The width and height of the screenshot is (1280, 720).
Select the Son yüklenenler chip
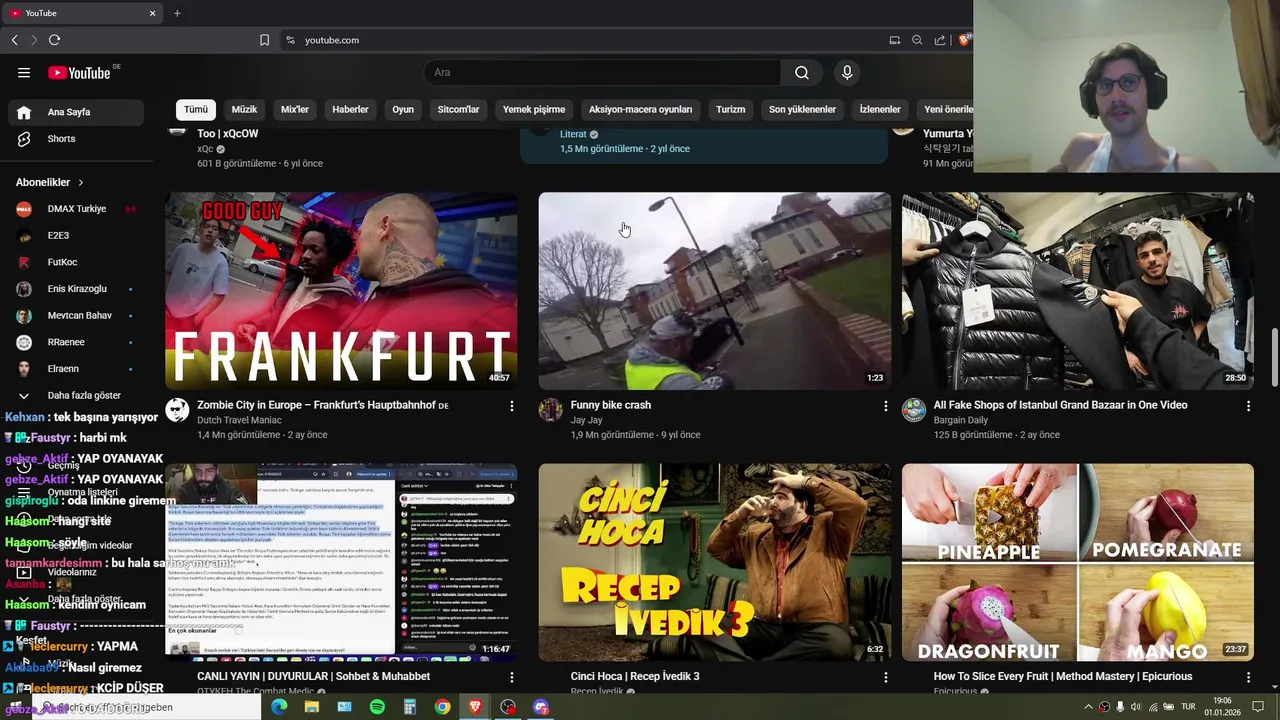(802, 109)
